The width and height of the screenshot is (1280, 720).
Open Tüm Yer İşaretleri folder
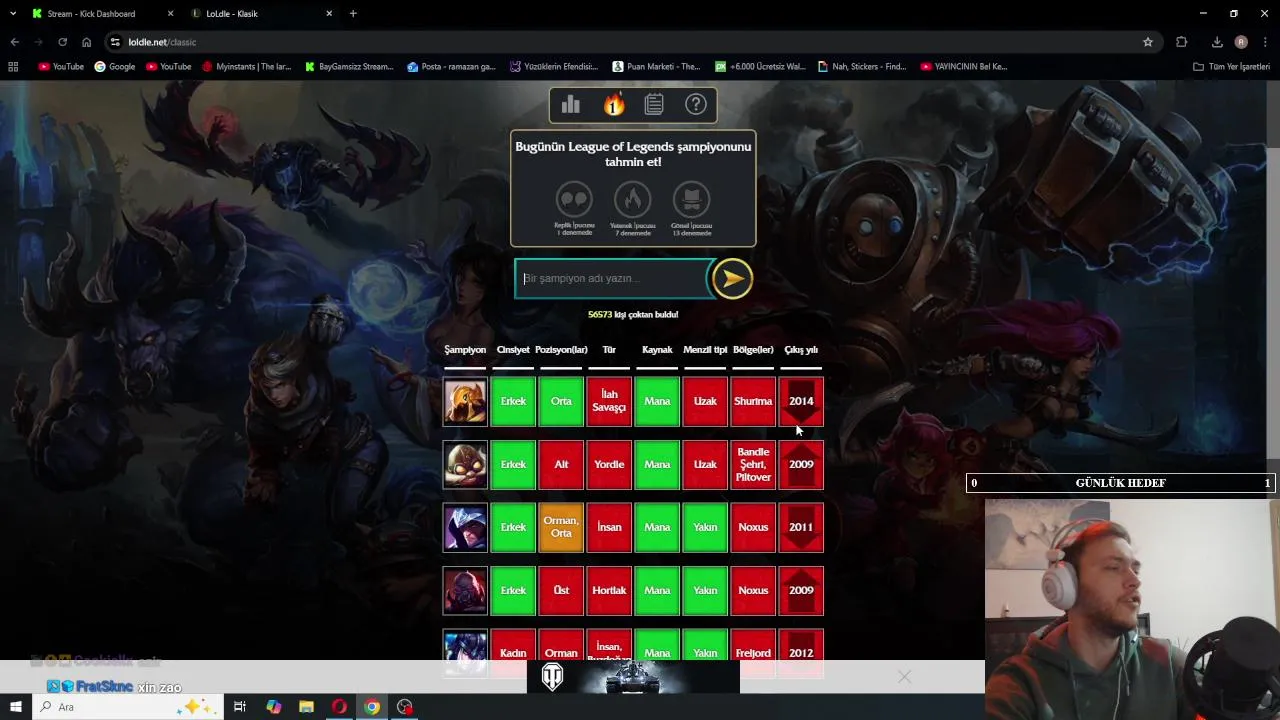pos(1231,67)
